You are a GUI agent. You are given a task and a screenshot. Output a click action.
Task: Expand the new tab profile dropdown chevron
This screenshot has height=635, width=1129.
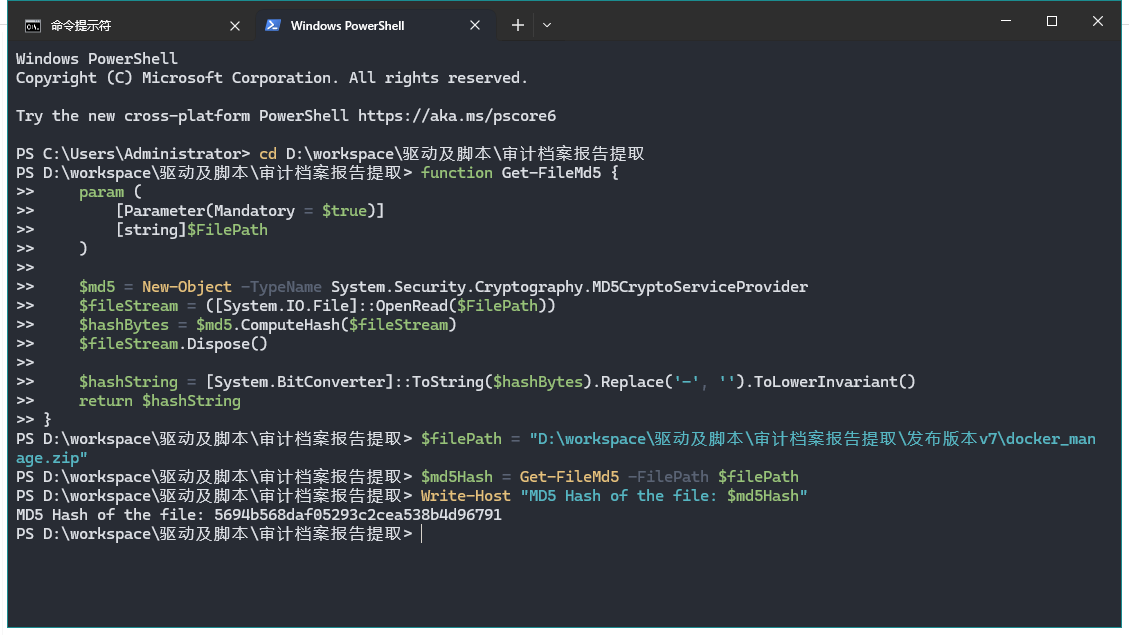pyautogui.click(x=547, y=26)
